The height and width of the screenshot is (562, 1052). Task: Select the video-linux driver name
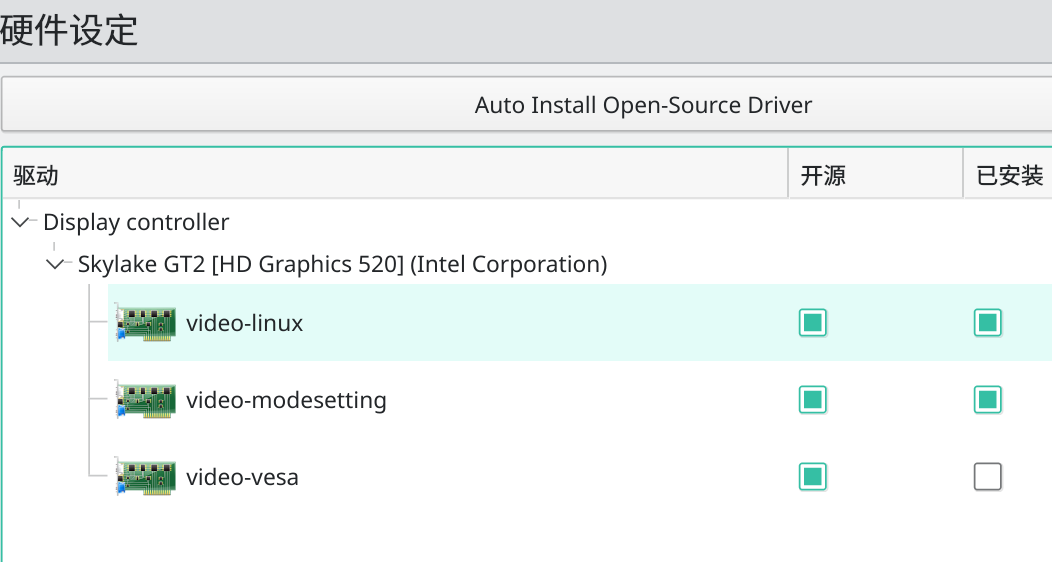[244, 323]
